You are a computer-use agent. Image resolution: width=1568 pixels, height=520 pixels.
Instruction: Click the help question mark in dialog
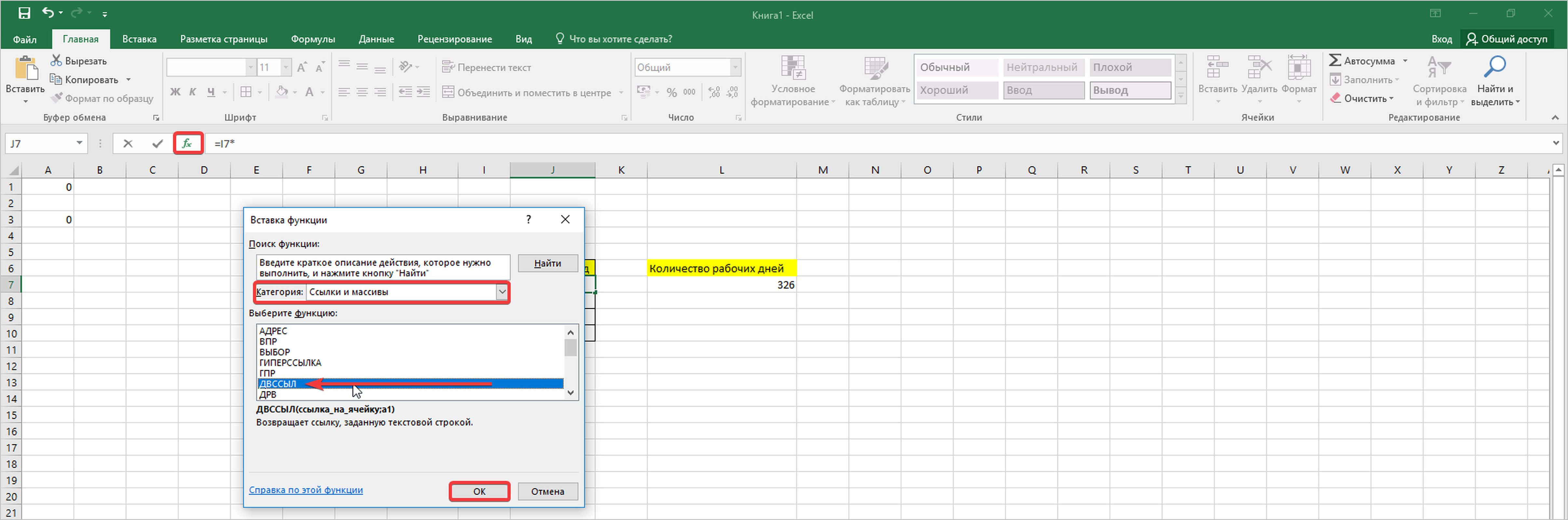(528, 220)
